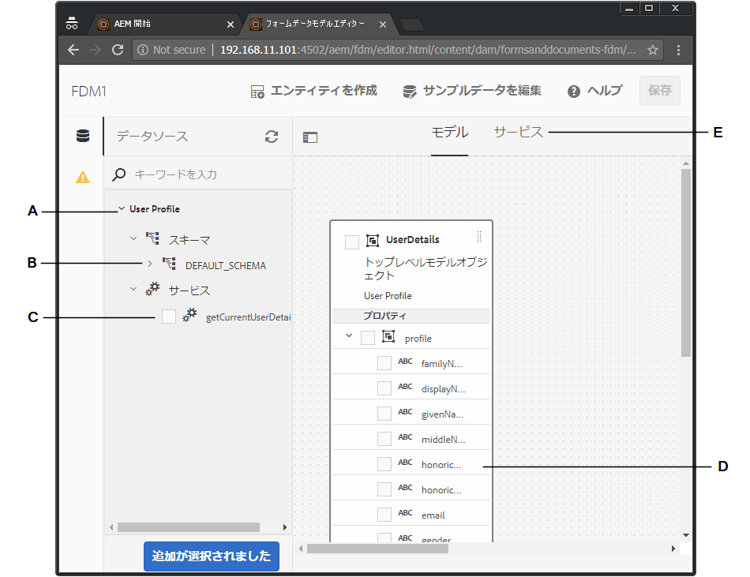Tick the profile property checkbox

[368, 338]
